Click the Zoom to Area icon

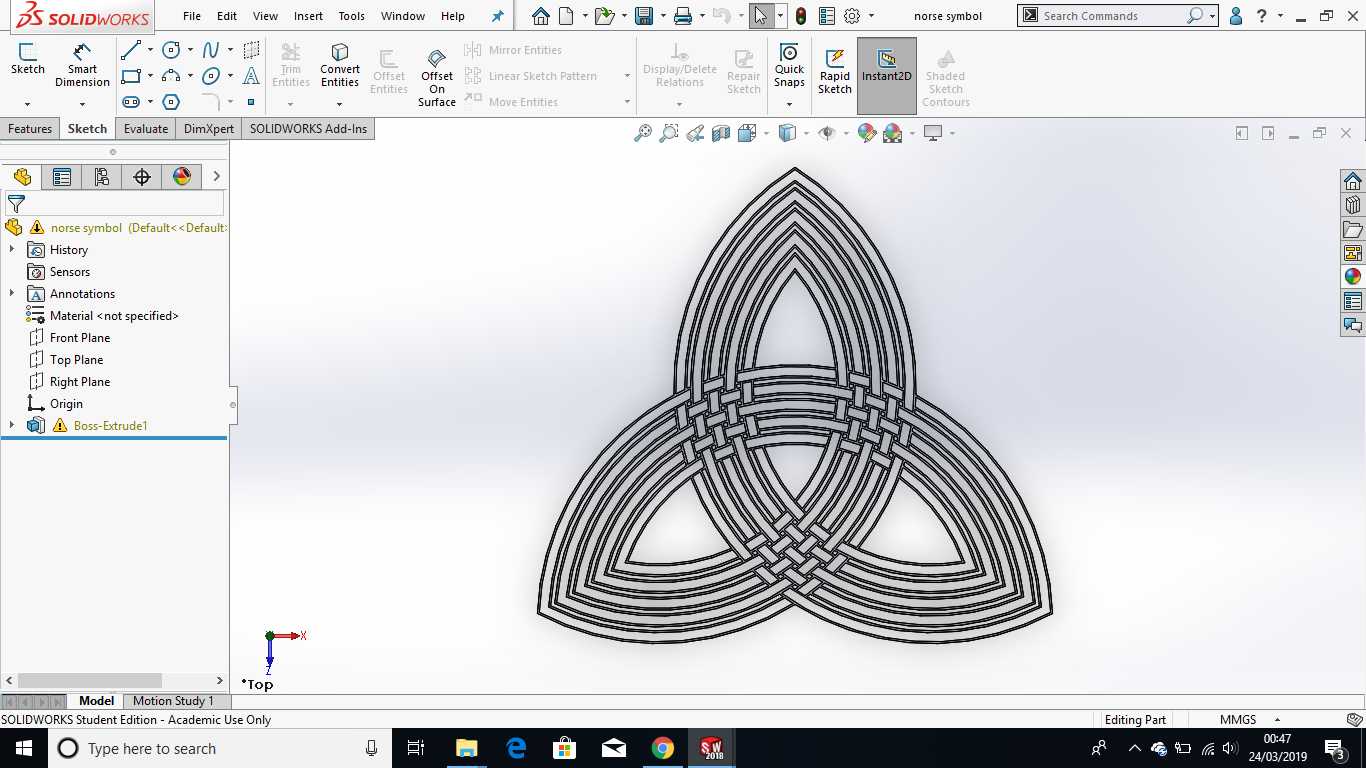point(669,133)
